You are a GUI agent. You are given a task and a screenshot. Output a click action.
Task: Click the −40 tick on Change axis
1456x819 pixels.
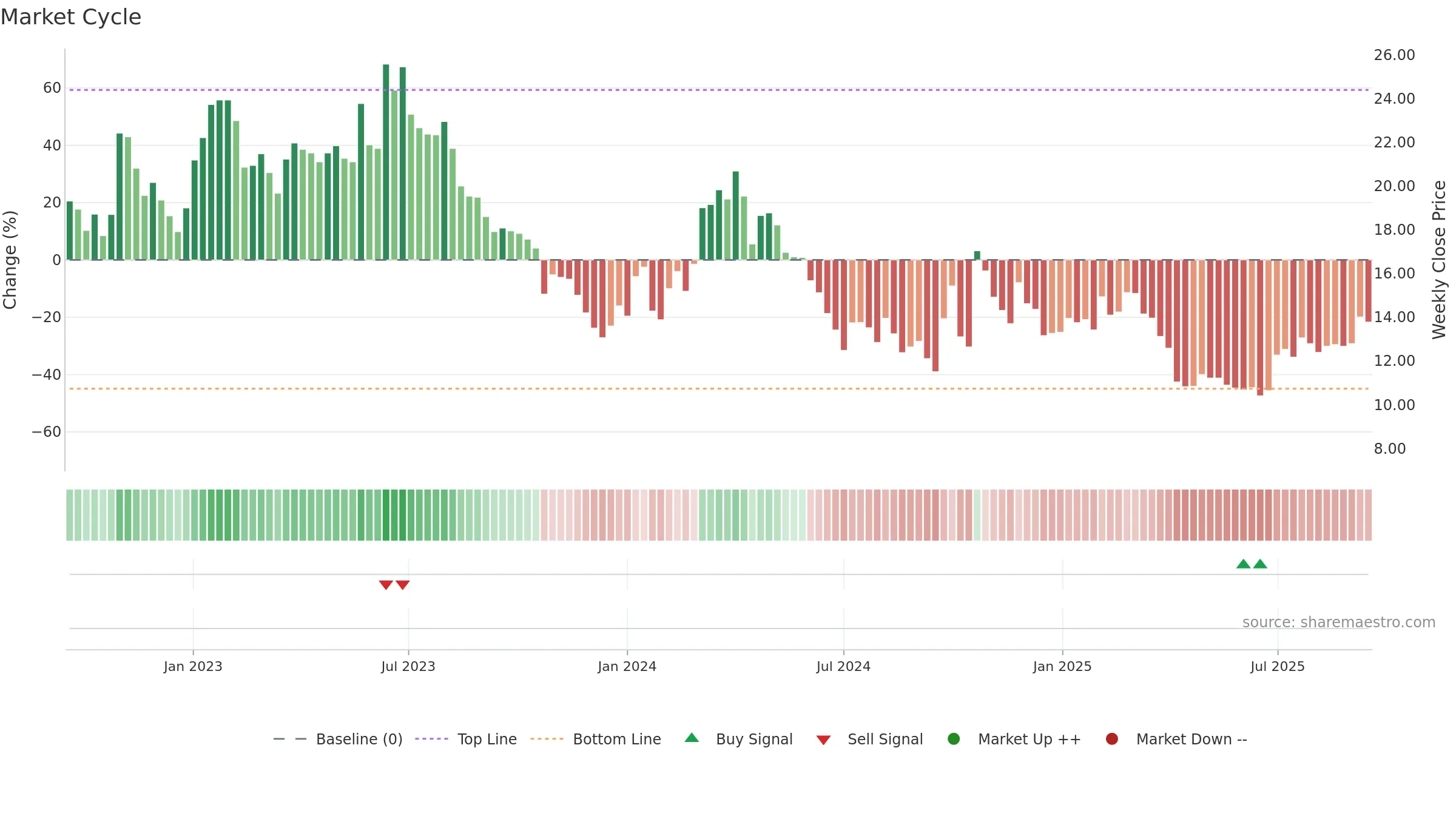pos(46,375)
